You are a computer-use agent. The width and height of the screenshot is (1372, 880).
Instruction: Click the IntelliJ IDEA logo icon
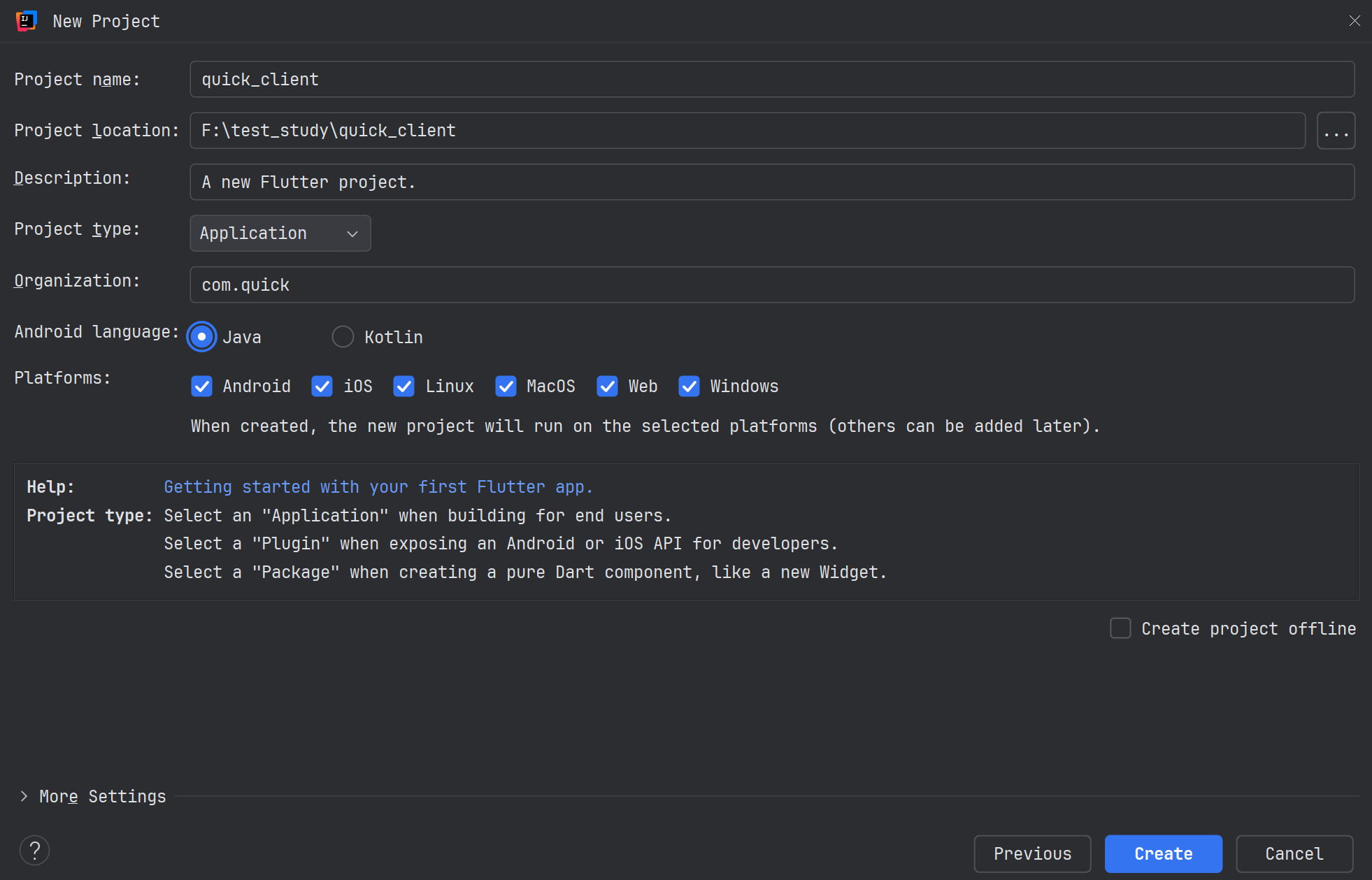(x=26, y=21)
